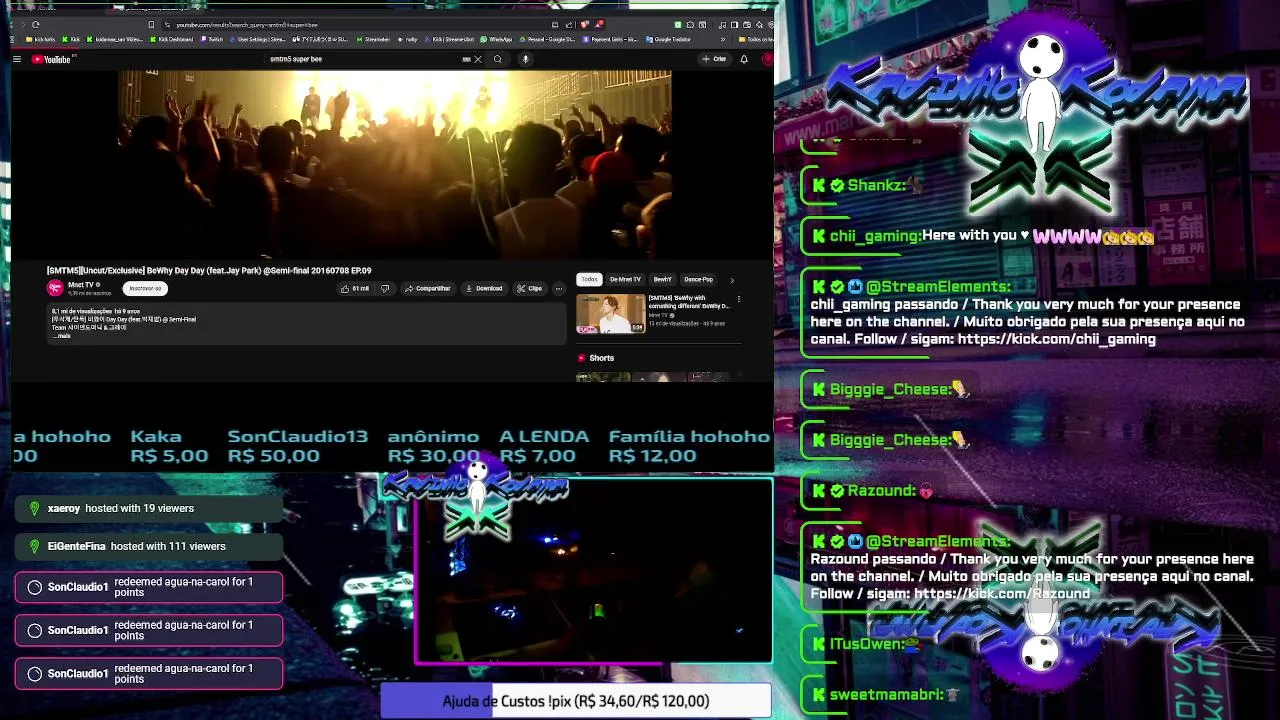1280x720 pixels.
Task: Subscribe with the Inscrever-se button
Action: (x=145, y=288)
